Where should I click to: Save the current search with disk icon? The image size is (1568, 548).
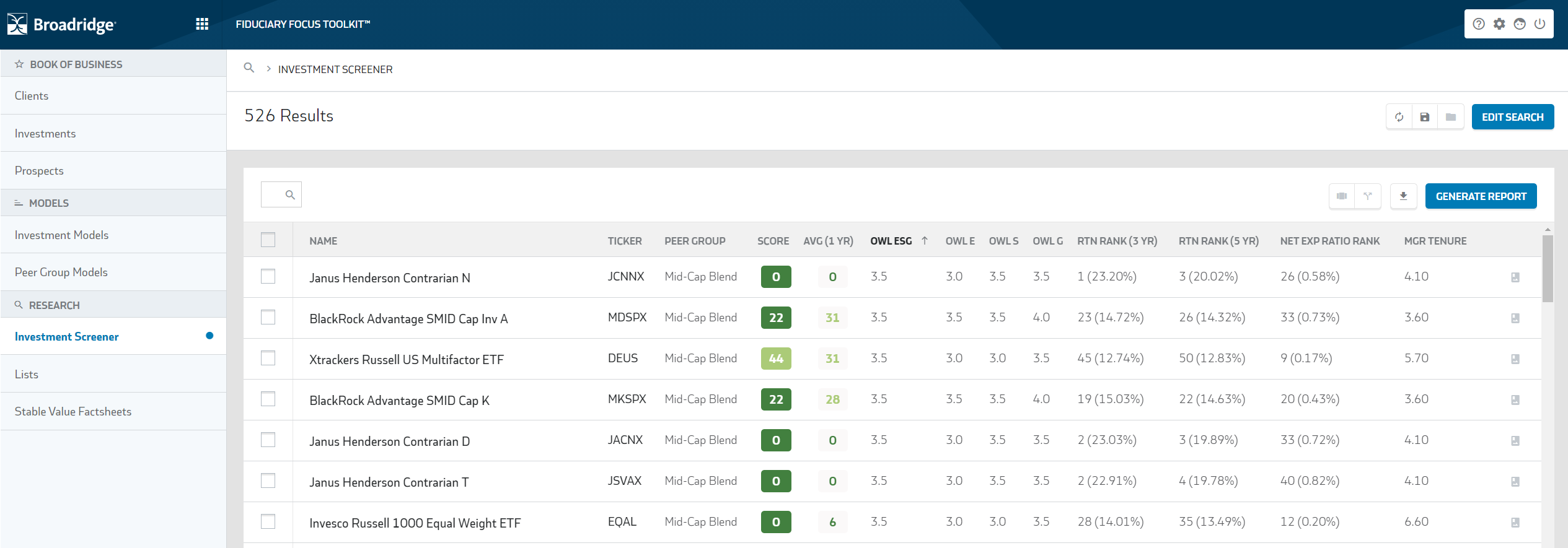1425,117
